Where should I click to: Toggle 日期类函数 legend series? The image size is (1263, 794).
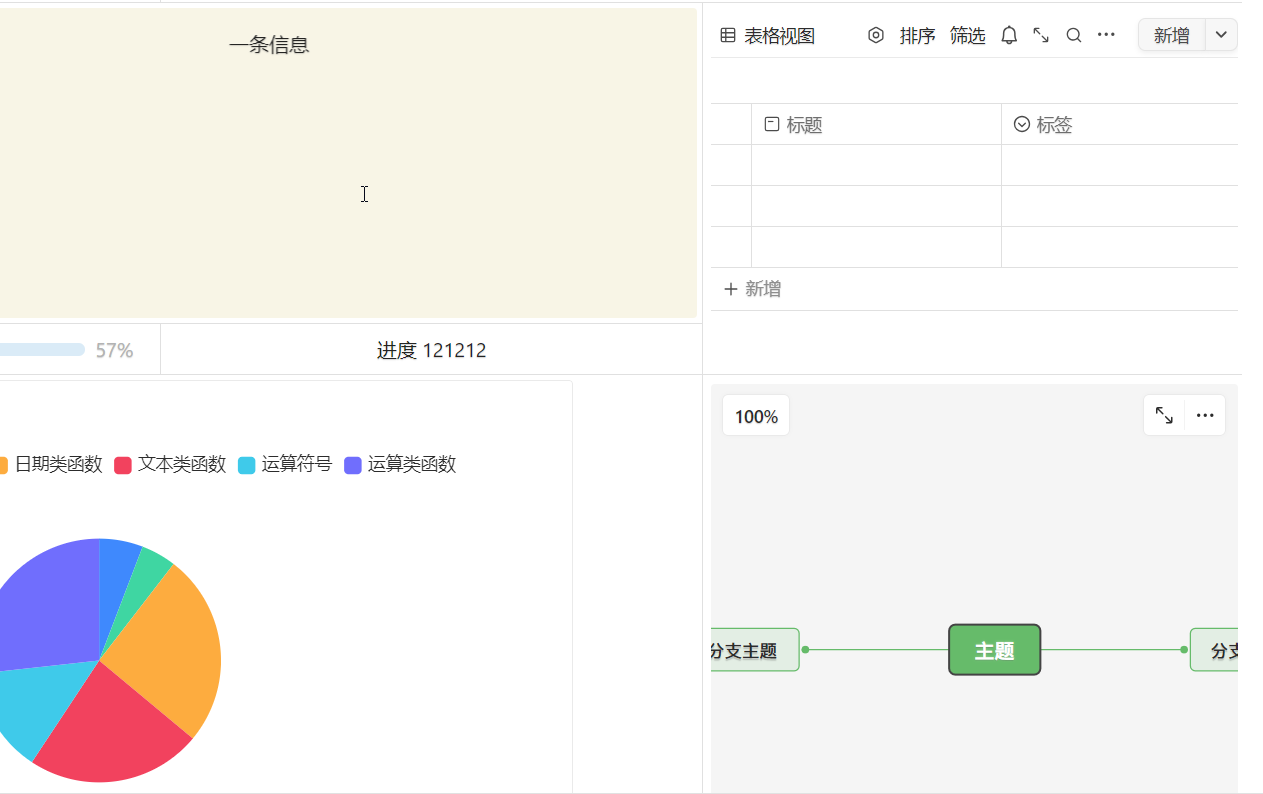coord(57,464)
